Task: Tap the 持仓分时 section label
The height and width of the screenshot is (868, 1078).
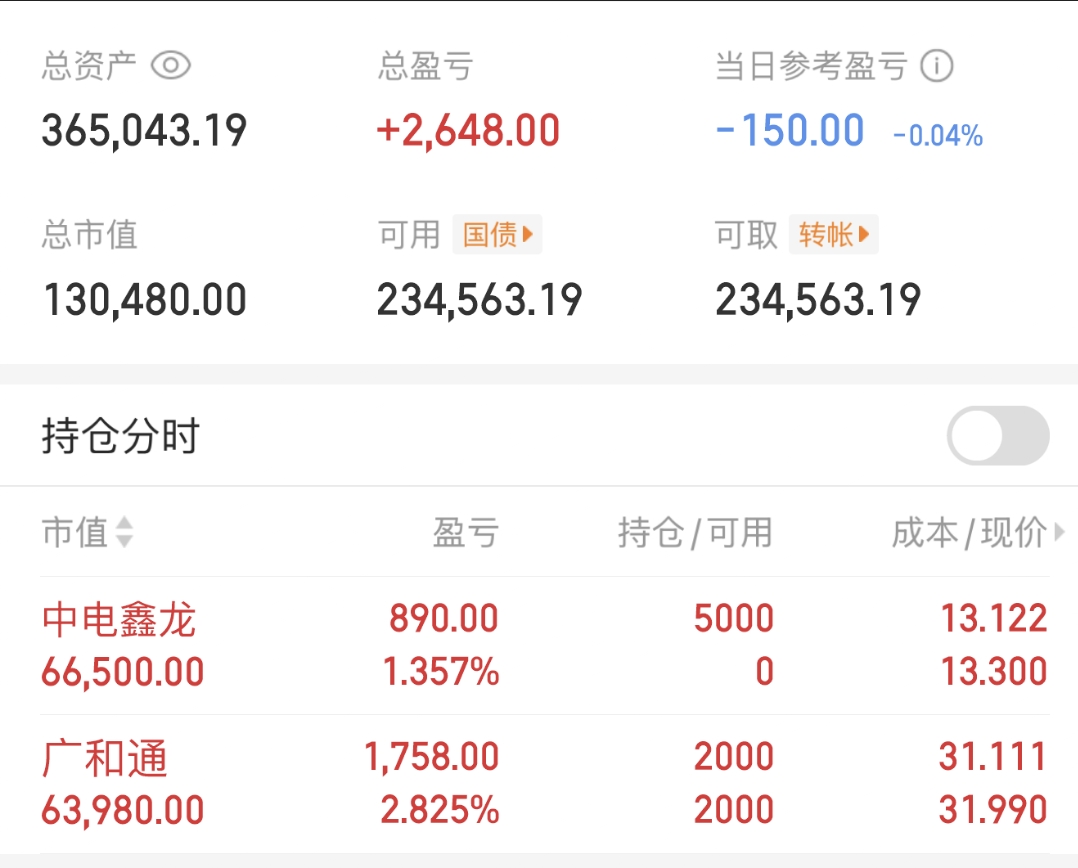Action: [121, 437]
